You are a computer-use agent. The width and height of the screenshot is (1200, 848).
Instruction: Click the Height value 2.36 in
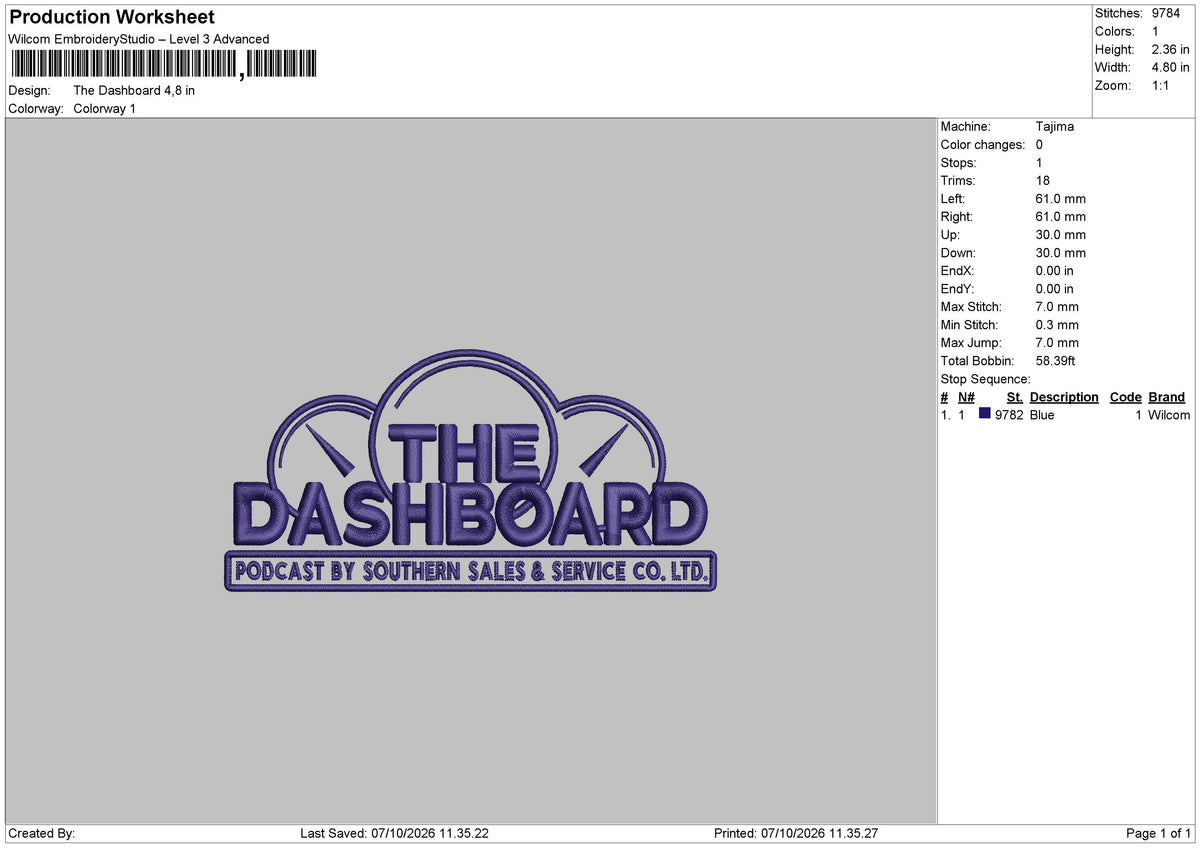coord(1170,49)
